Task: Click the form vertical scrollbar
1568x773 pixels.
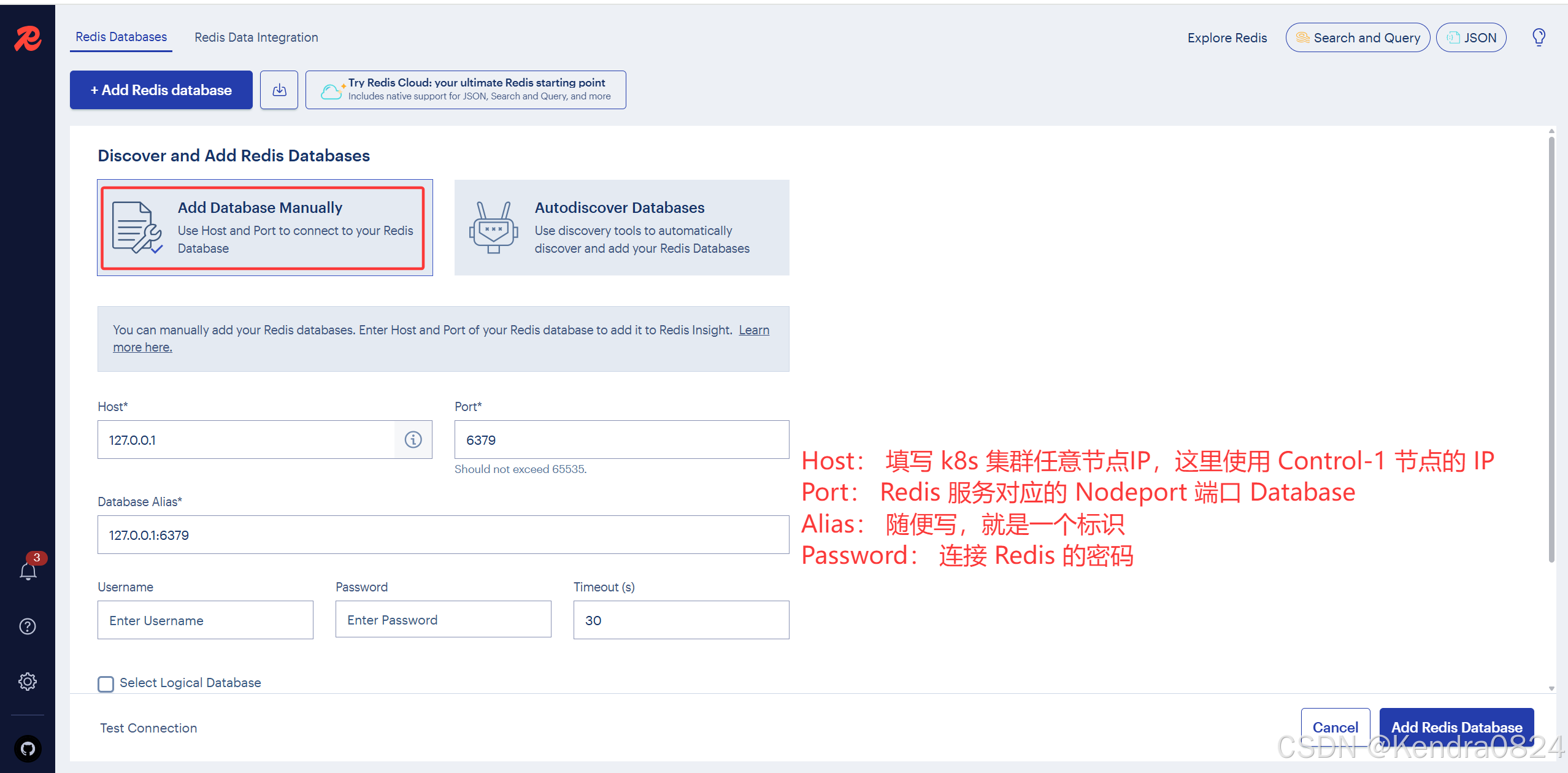Action: [1551, 350]
